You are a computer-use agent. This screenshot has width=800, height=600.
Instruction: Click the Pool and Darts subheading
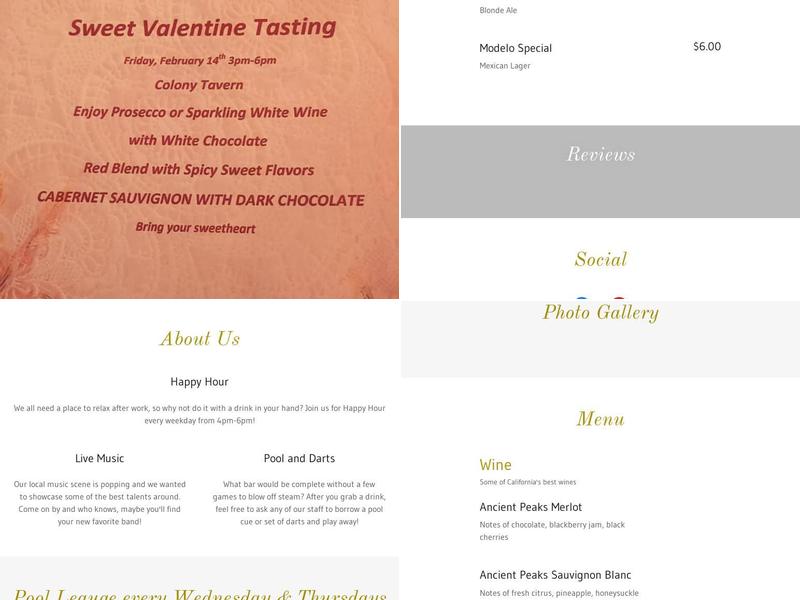click(299, 458)
